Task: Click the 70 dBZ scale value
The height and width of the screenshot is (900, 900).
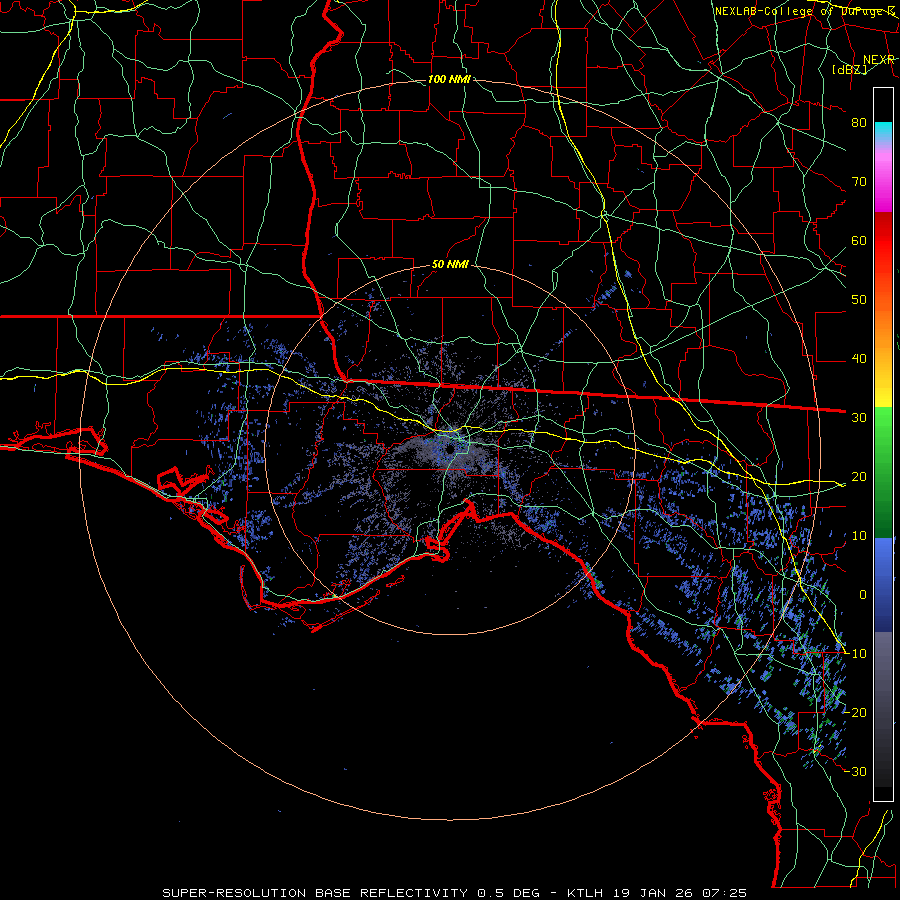Action: click(x=859, y=181)
